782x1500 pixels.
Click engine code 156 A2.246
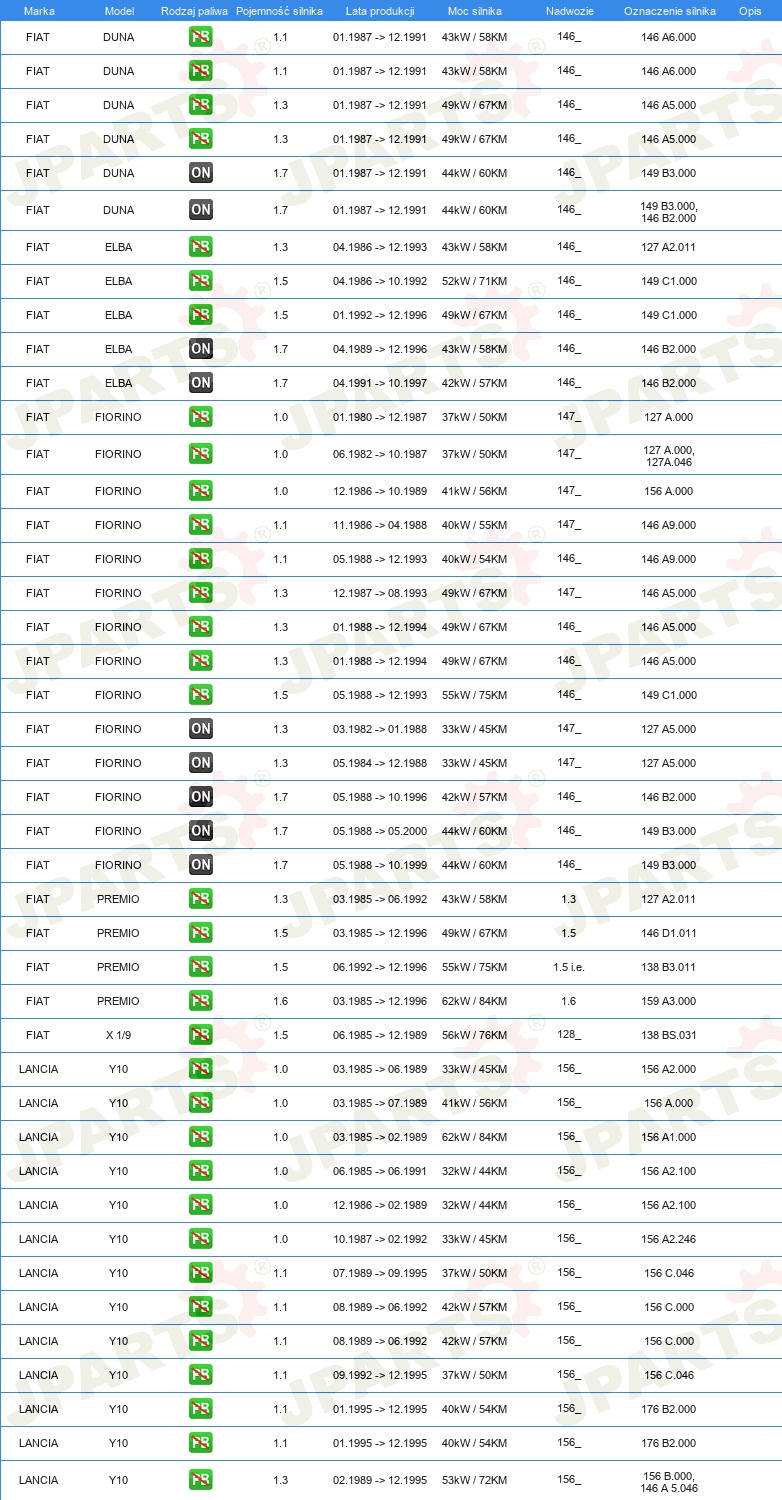tap(669, 1239)
